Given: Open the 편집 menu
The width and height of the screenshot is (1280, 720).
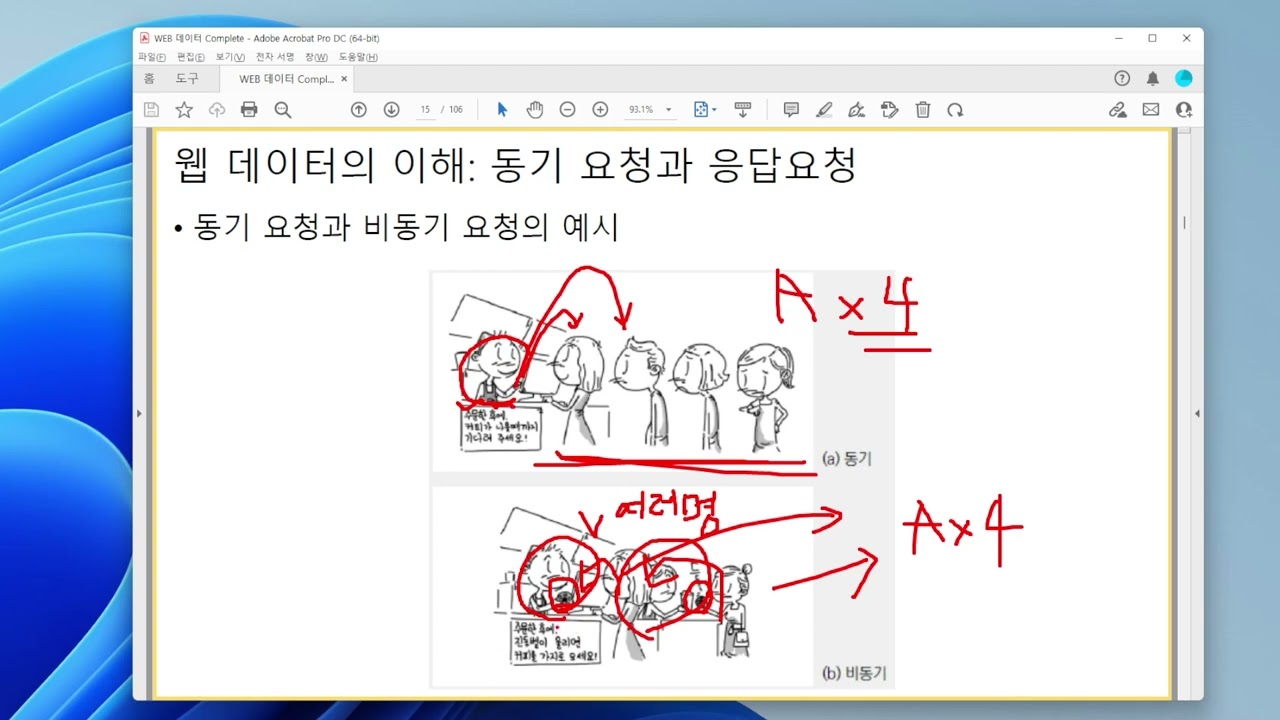Looking at the screenshot, I should pos(191,57).
